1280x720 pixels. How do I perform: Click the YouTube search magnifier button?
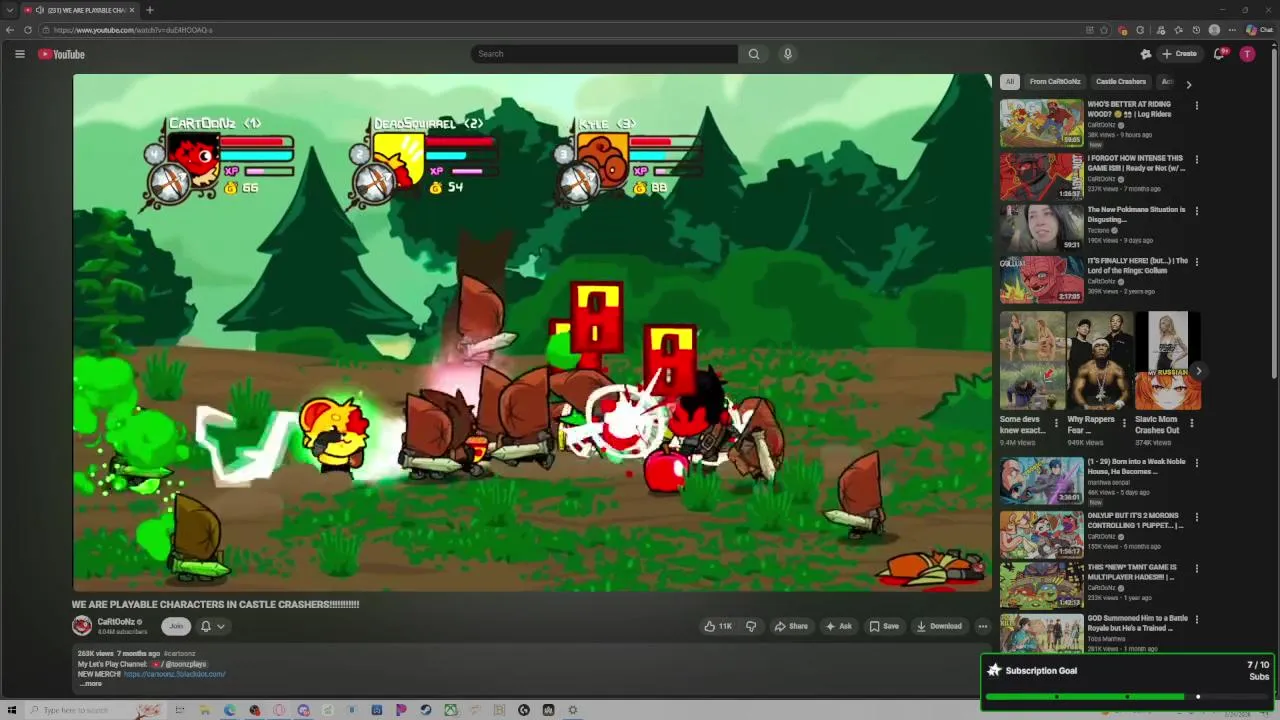(754, 54)
